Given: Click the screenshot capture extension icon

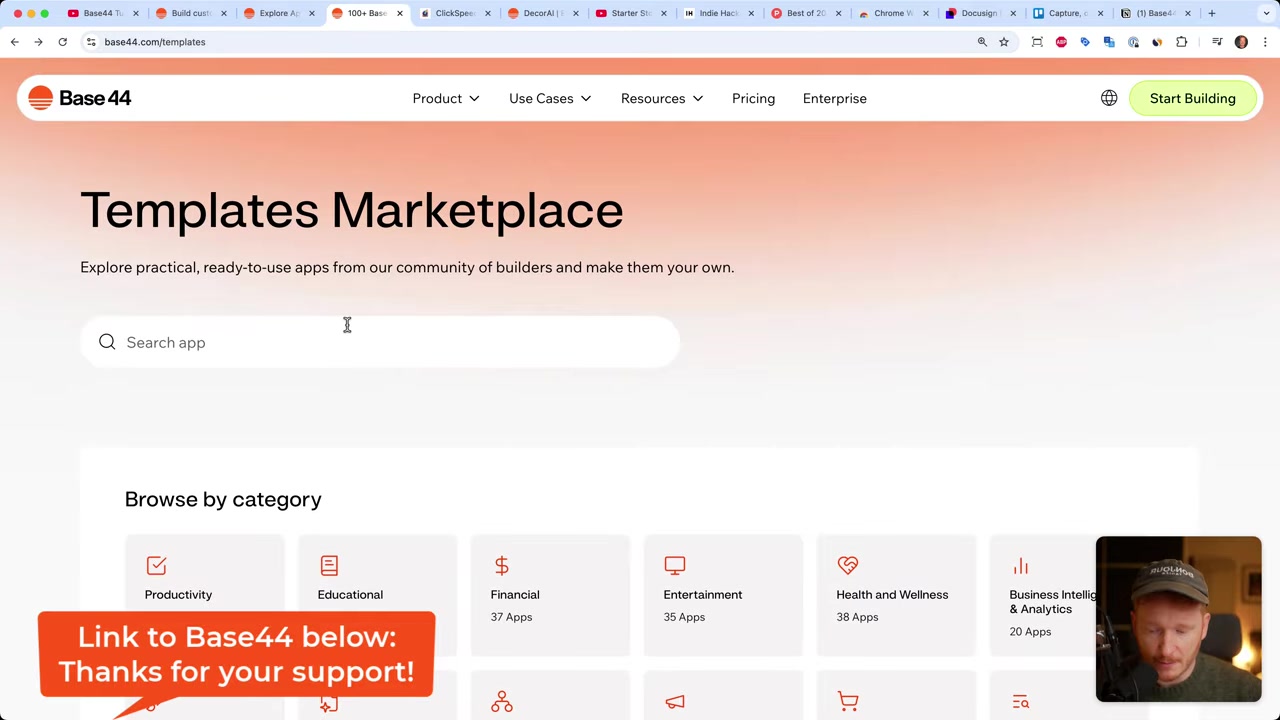Looking at the screenshot, I should [x=1037, y=42].
